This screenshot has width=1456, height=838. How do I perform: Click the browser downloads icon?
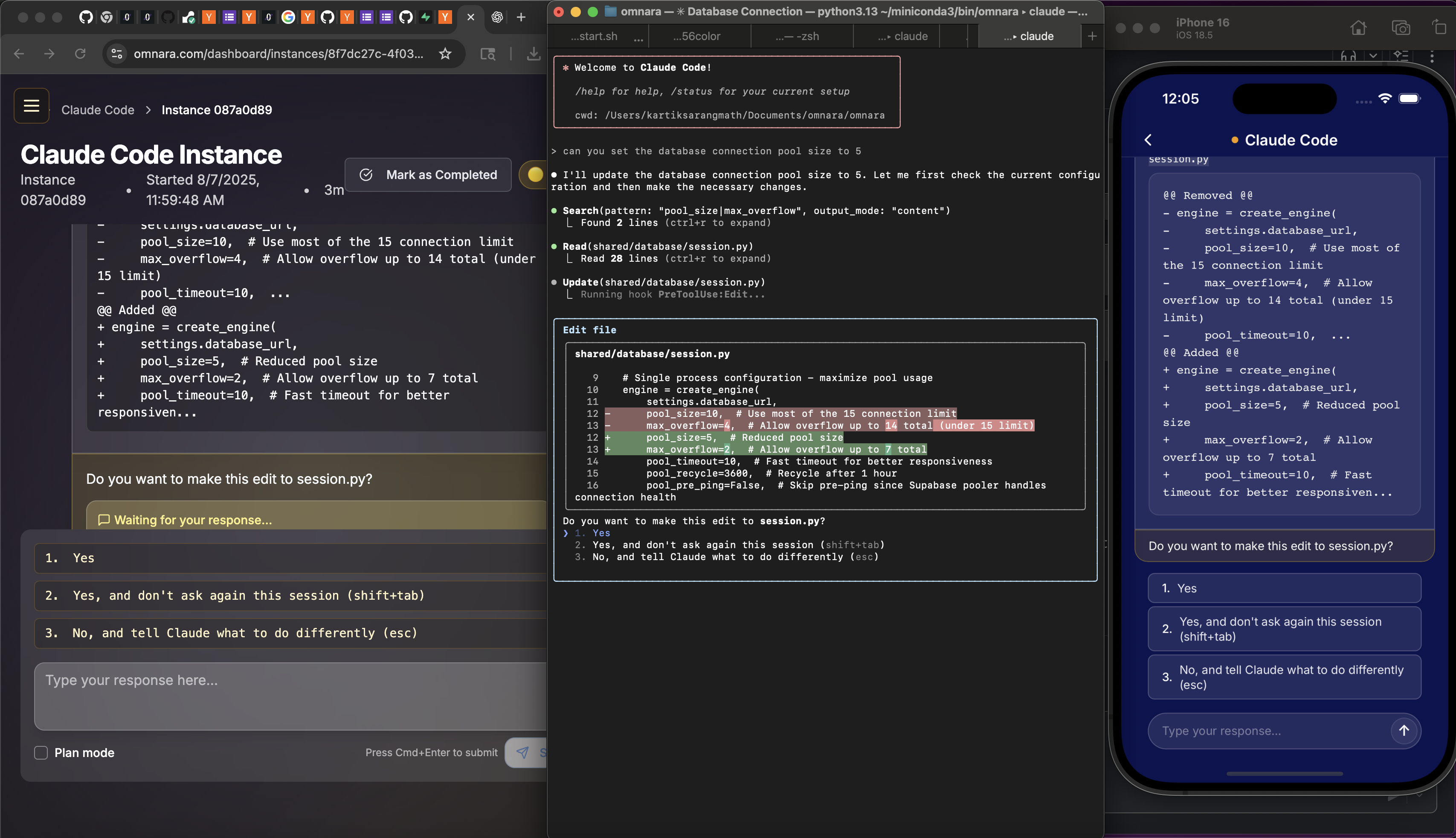[x=533, y=54]
